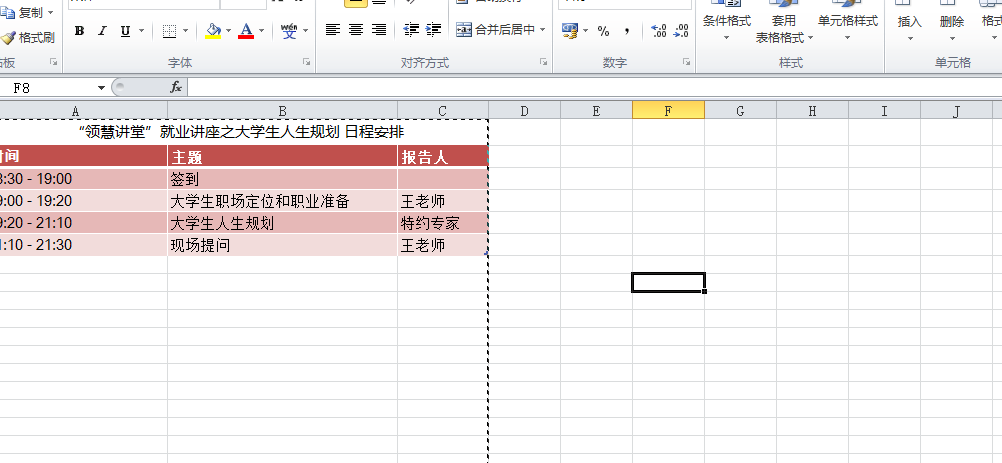Click cell 大学生人生规划
The image size is (1002, 463).
[x=282, y=223]
